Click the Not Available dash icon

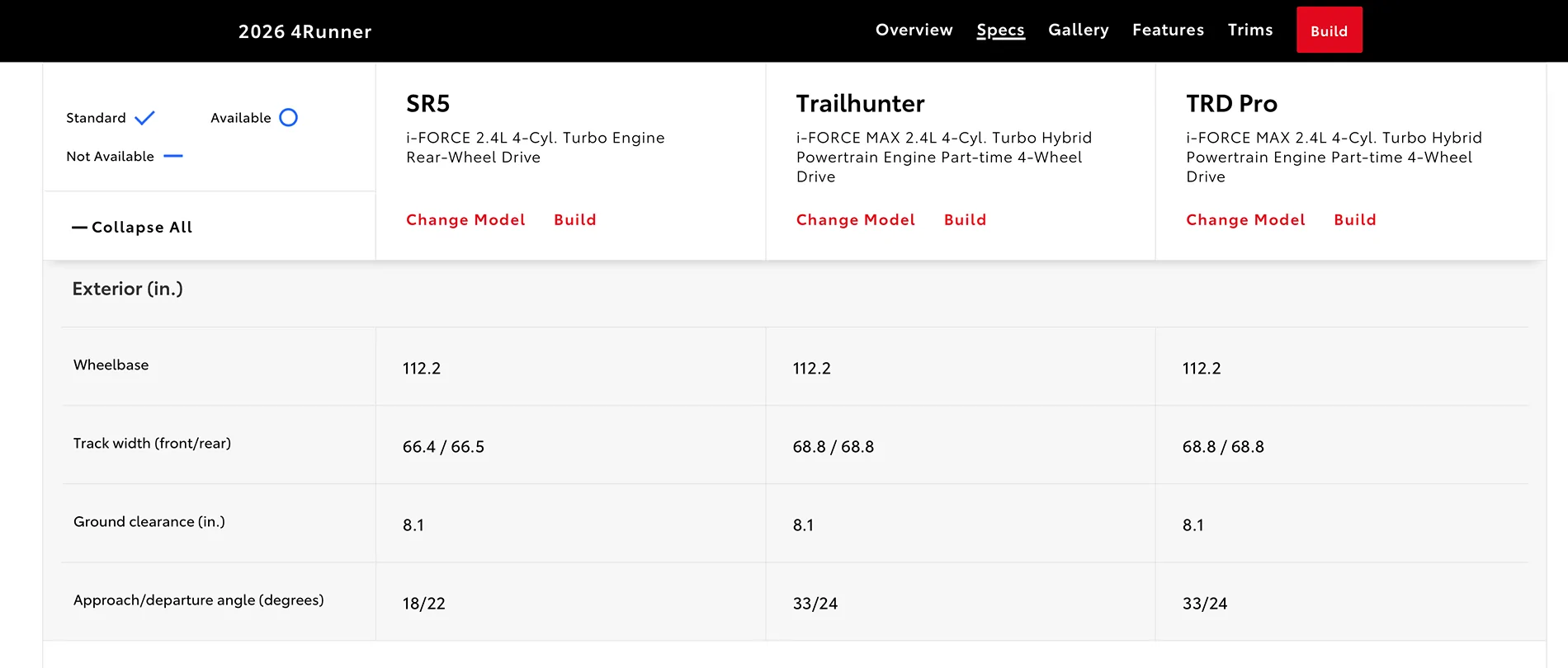click(173, 156)
